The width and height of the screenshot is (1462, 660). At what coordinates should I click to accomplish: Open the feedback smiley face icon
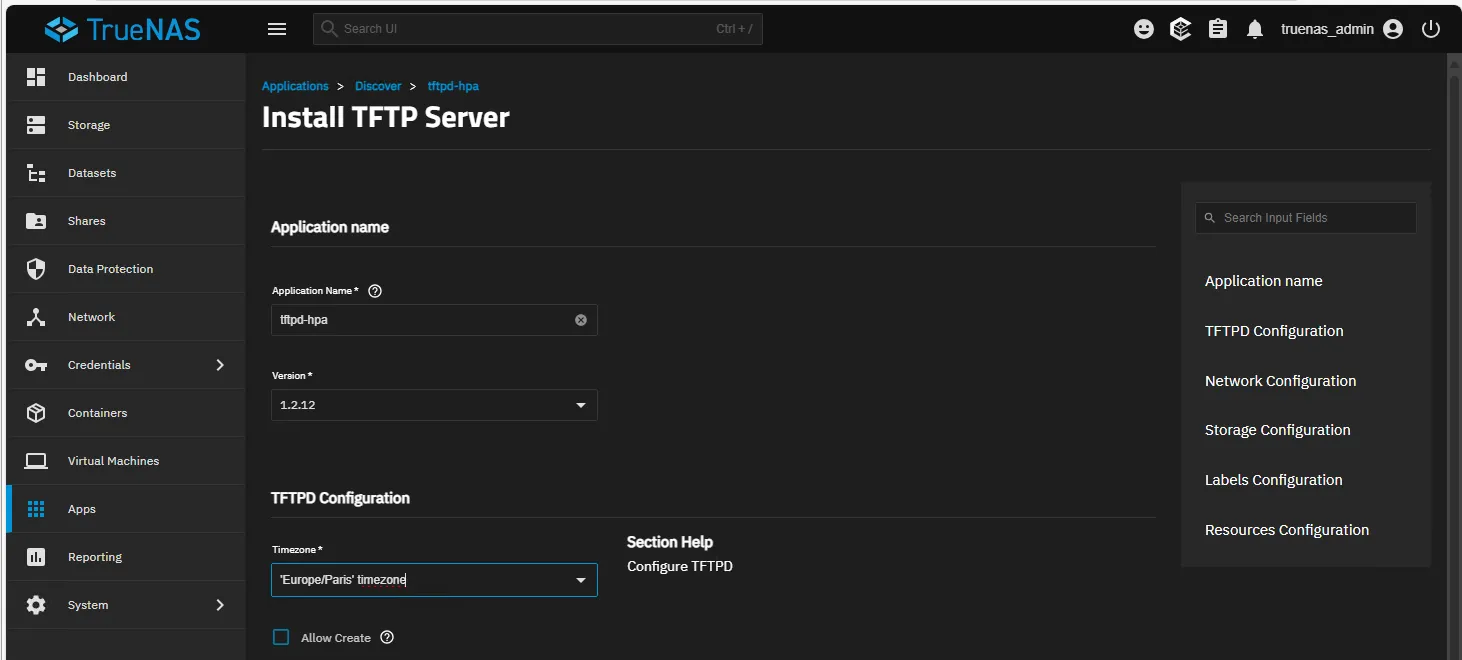pos(1144,29)
